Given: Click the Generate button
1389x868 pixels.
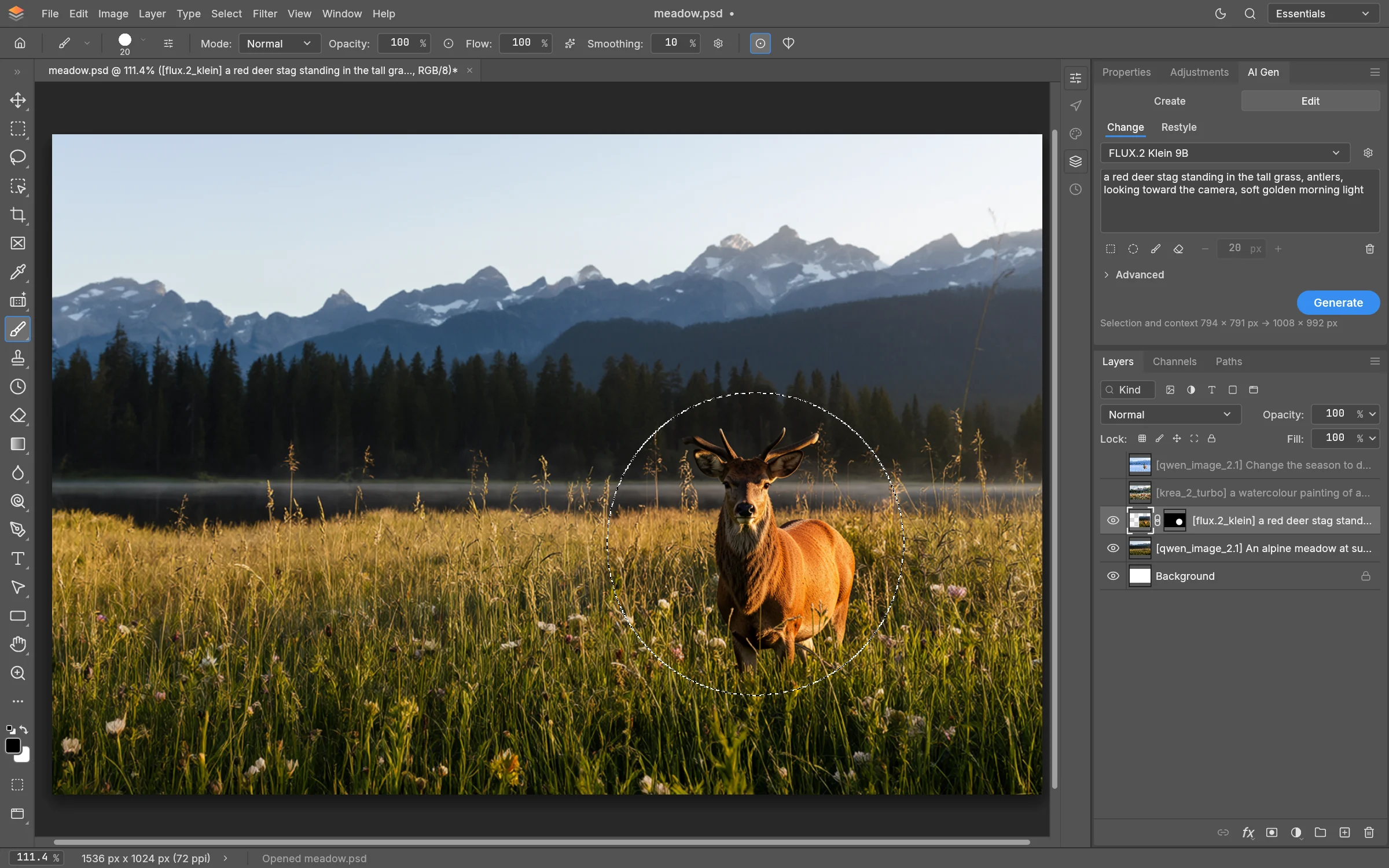Looking at the screenshot, I should (1338, 303).
